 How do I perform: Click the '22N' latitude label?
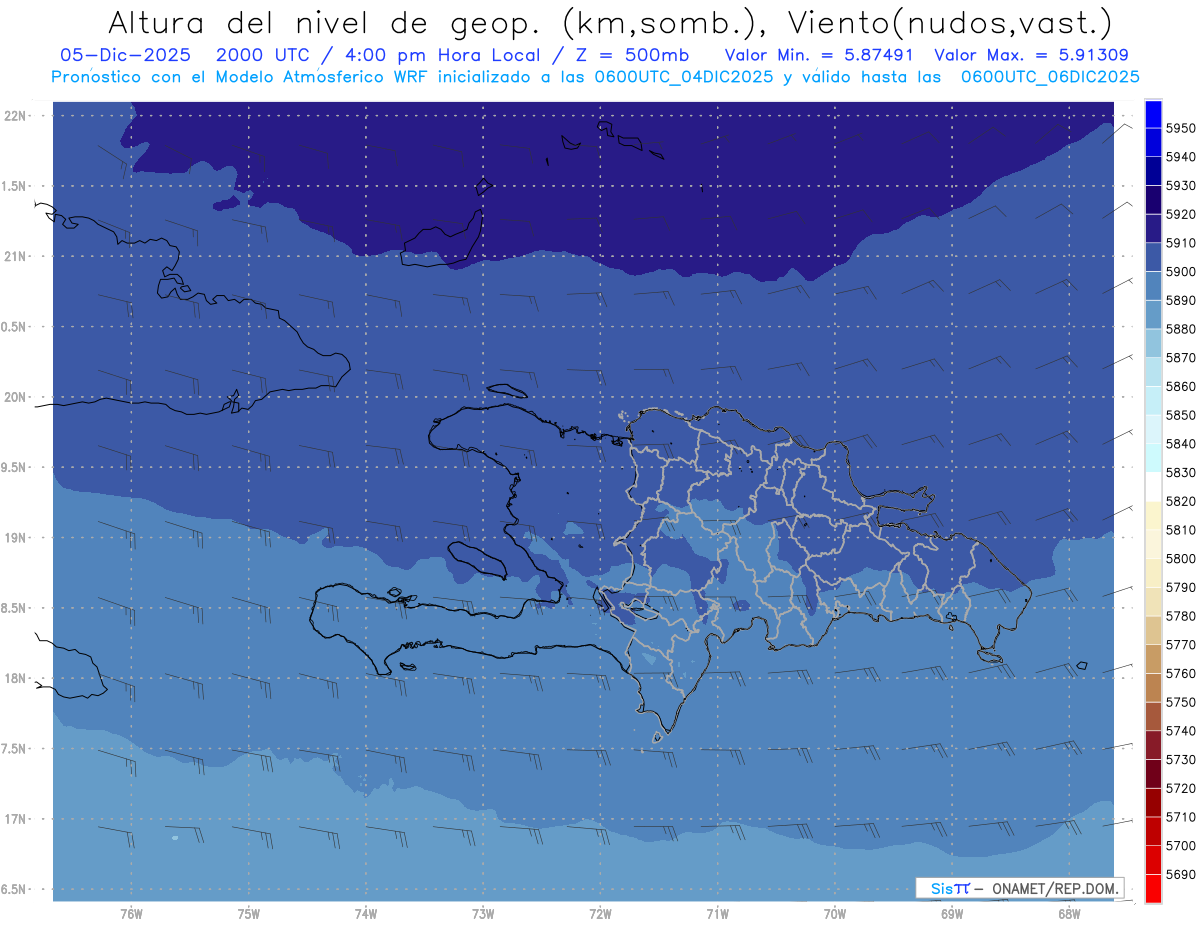tap(15, 115)
